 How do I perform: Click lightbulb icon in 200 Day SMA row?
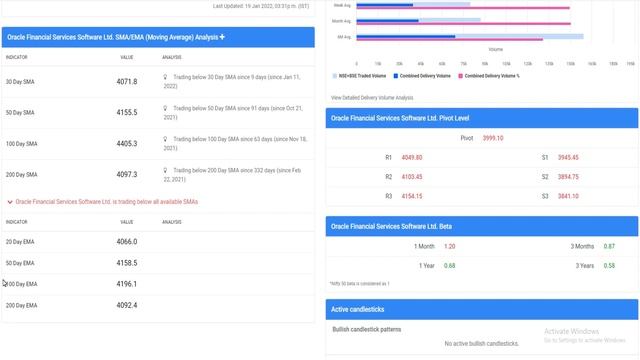[165, 170]
